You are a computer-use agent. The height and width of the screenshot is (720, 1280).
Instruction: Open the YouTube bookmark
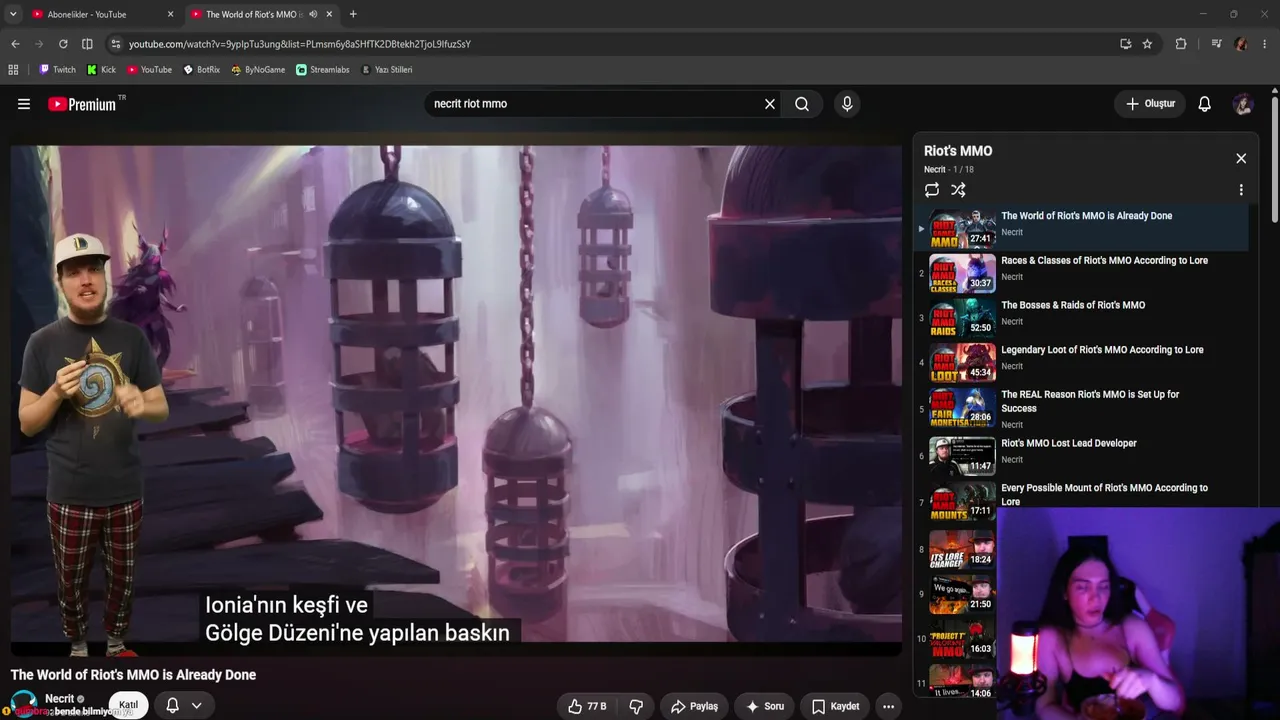[x=149, y=70]
